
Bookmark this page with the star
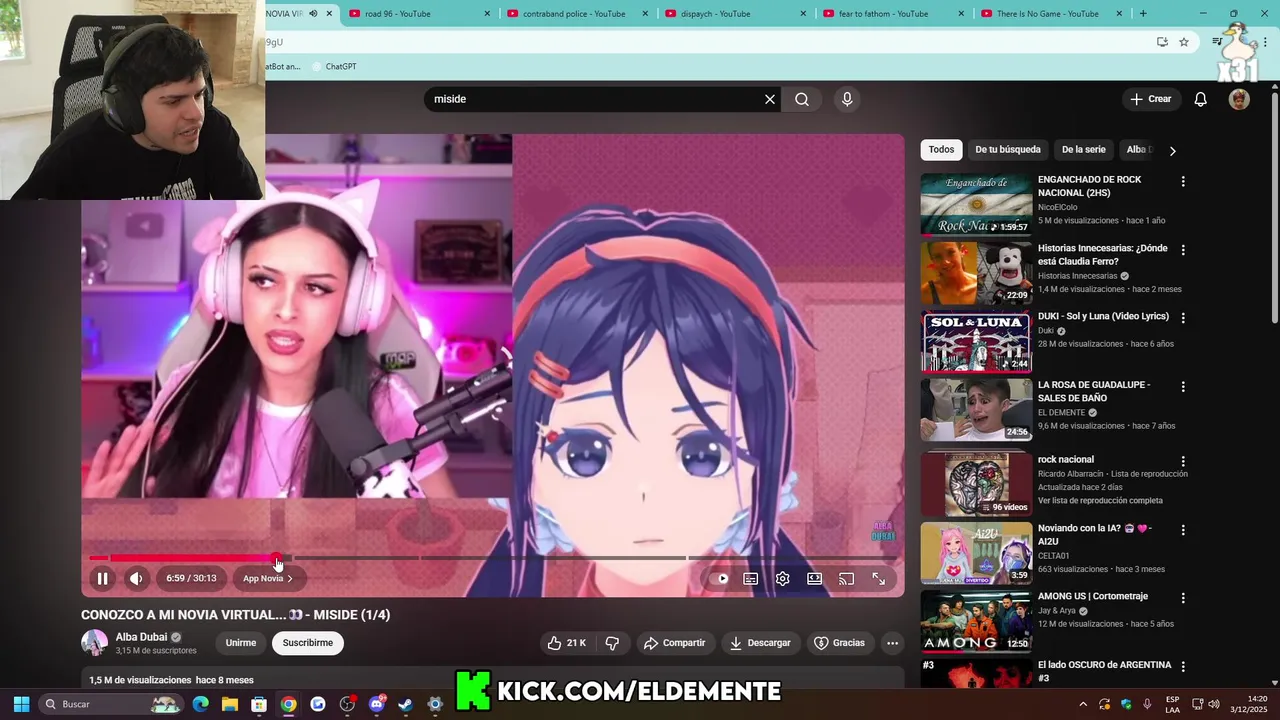1184,42
